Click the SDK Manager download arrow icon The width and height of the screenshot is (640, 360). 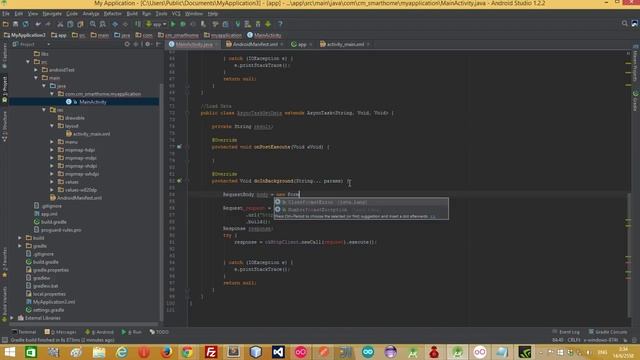click(268, 24)
